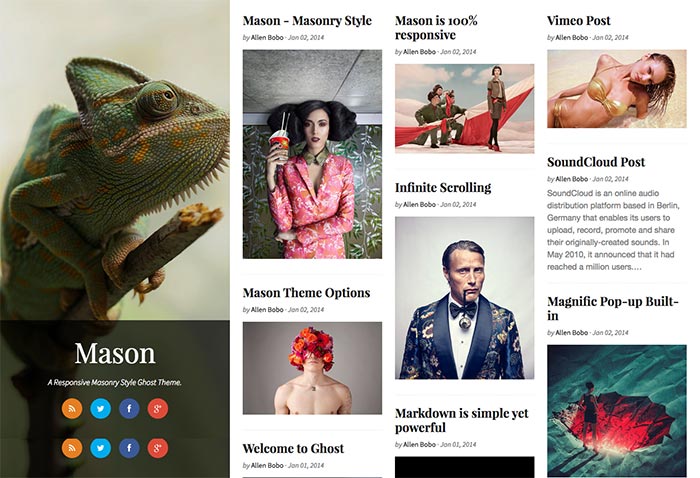
Task: Open 'Magnific Pop-up Built-in' post
Action: click(613, 308)
